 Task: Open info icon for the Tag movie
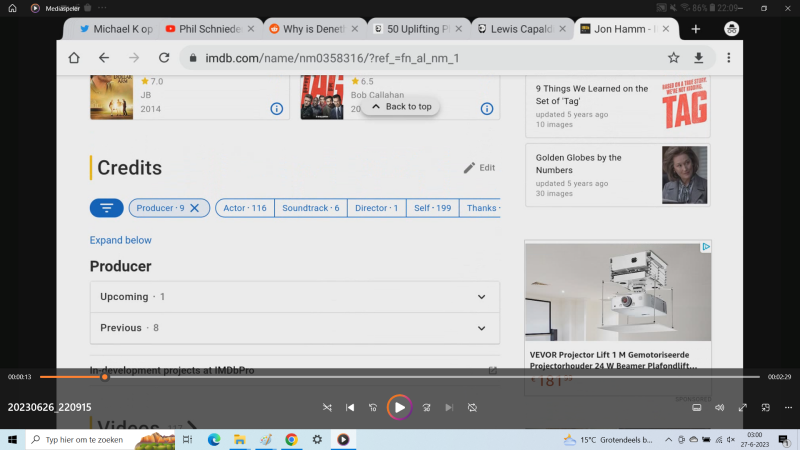point(487,109)
